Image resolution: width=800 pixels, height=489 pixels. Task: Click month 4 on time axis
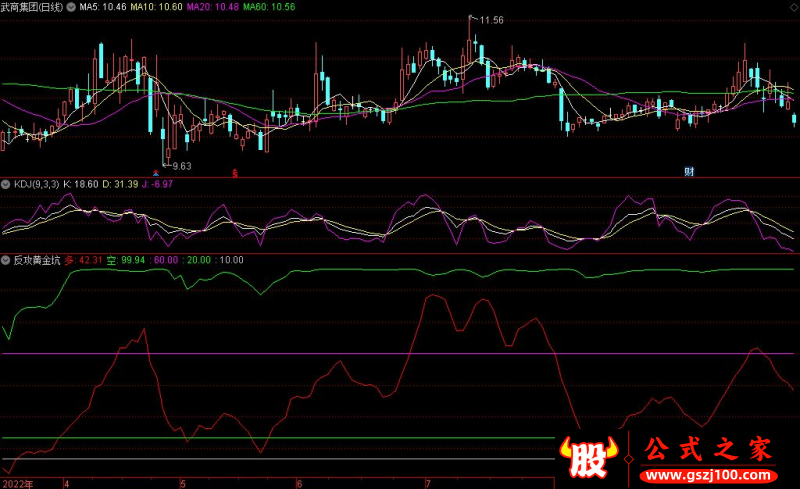click(x=66, y=484)
